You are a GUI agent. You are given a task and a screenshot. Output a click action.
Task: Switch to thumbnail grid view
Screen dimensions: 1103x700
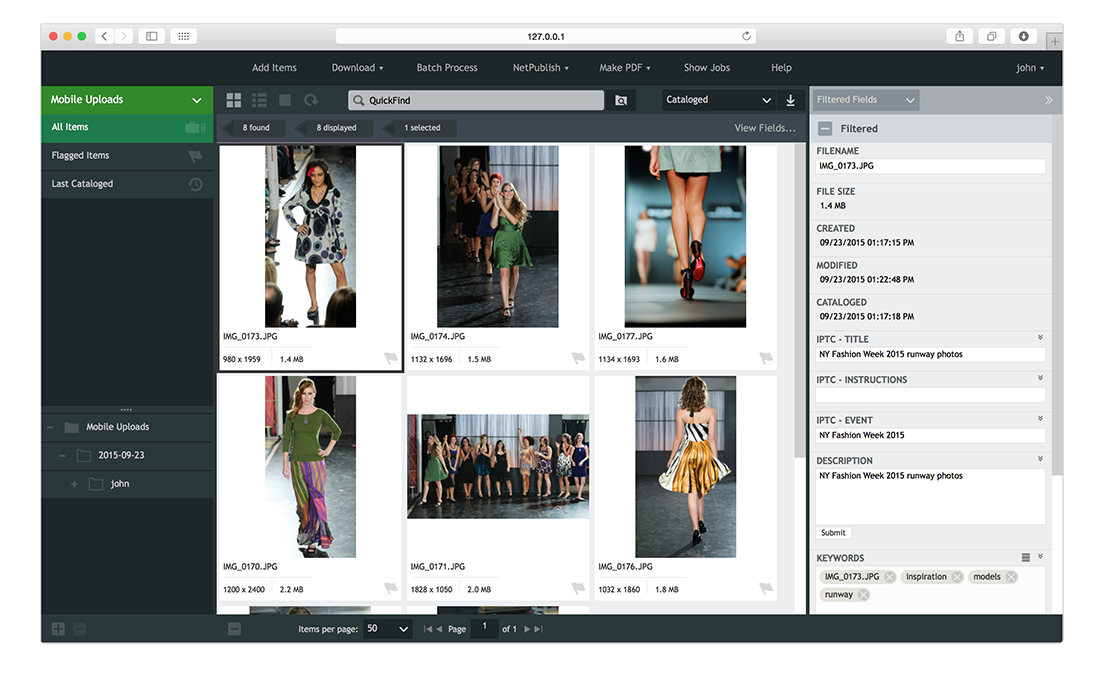pyautogui.click(x=234, y=101)
